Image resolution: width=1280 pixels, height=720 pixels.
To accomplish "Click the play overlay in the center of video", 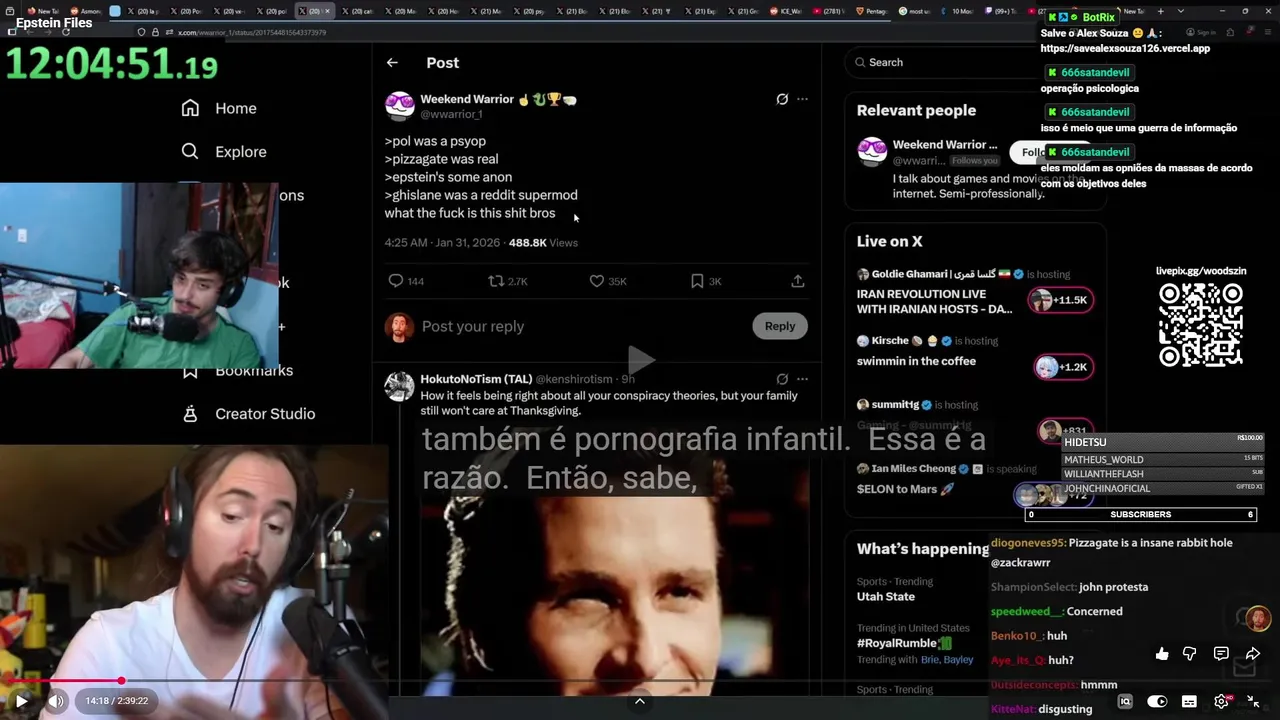I will pyautogui.click(x=640, y=360).
